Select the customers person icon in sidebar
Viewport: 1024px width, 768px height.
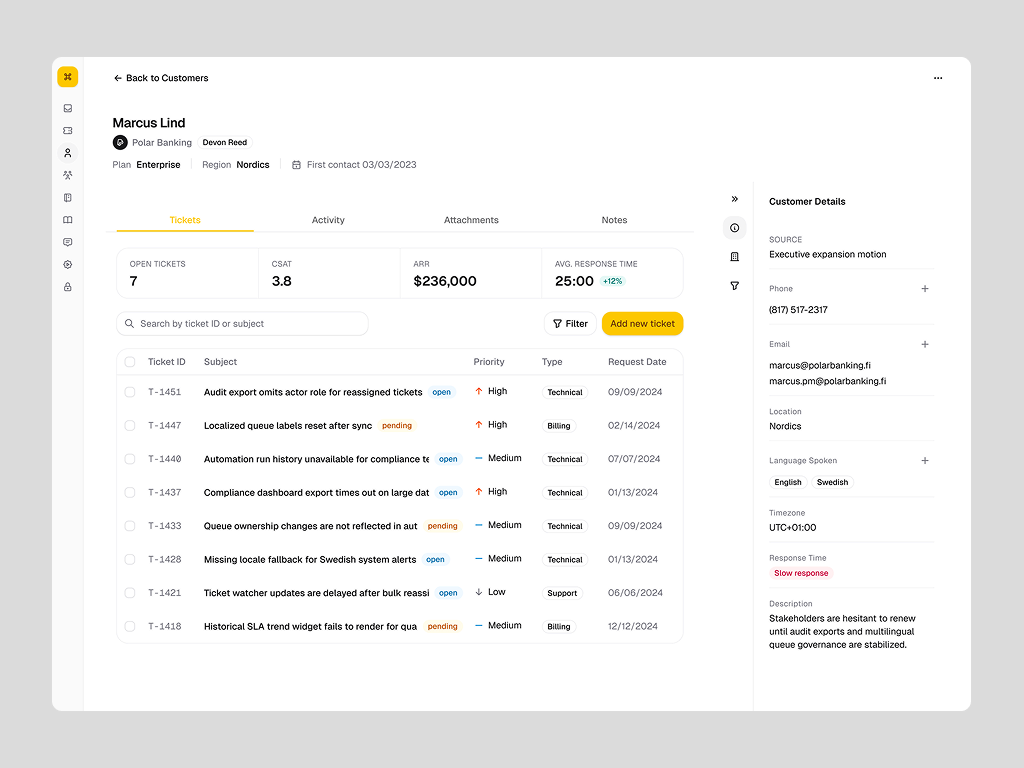click(x=67, y=153)
